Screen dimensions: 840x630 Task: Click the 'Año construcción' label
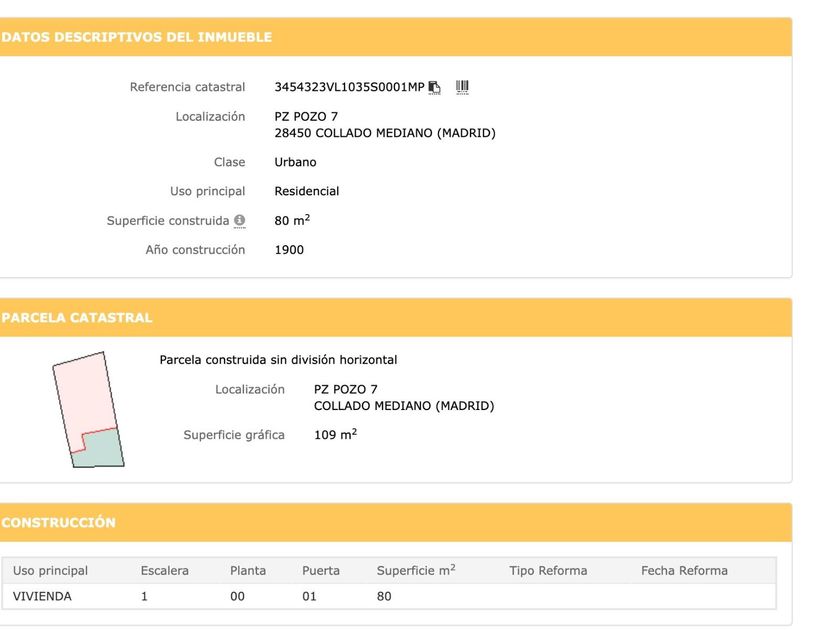[x=195, y=250]
